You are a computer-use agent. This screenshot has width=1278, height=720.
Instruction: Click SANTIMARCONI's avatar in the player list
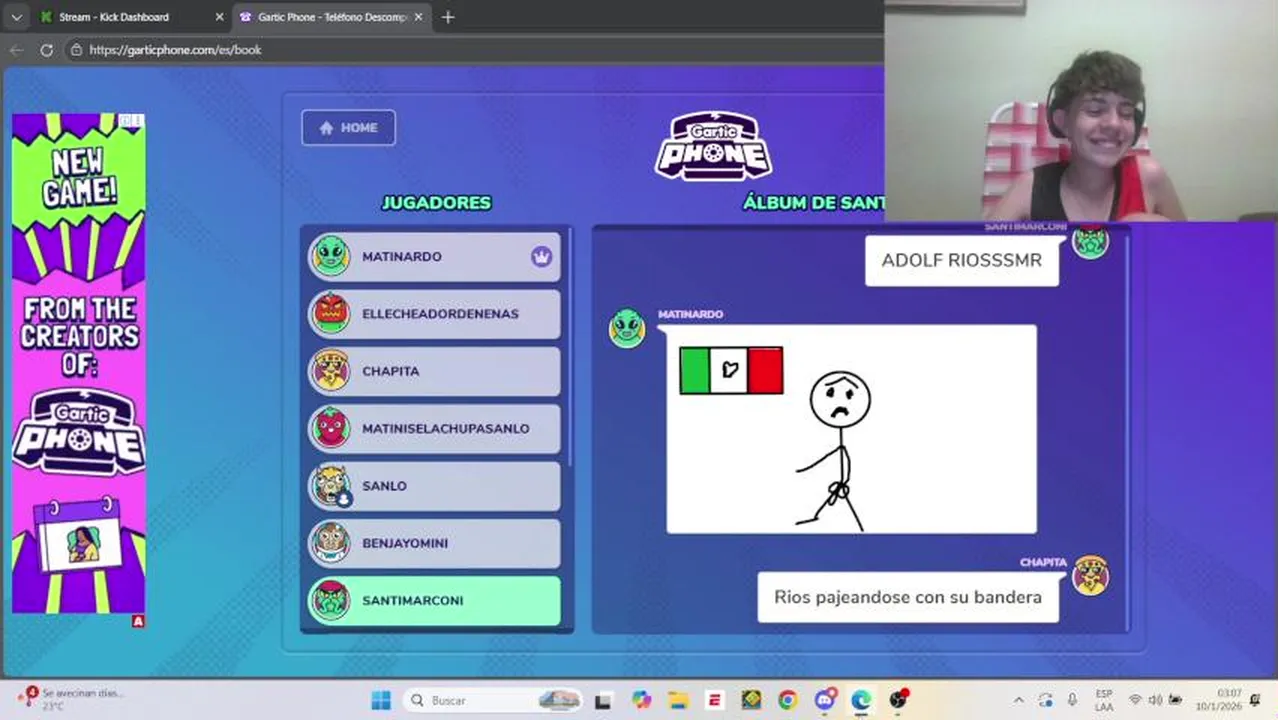pyautogui.click(x=330, y=600)
